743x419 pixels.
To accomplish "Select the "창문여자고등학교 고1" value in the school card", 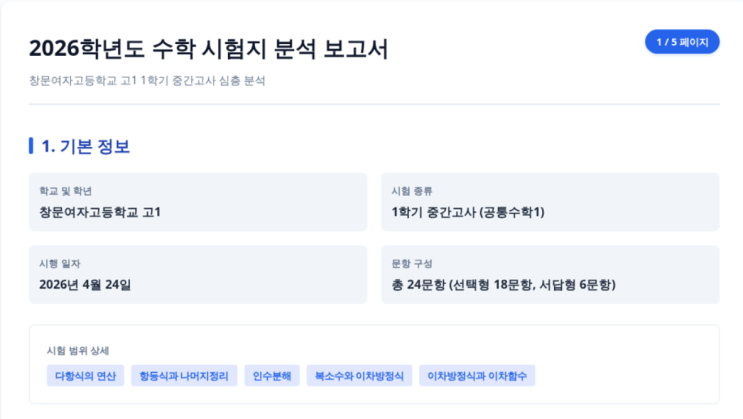I will pyautogui.click(x=100, y=212).
